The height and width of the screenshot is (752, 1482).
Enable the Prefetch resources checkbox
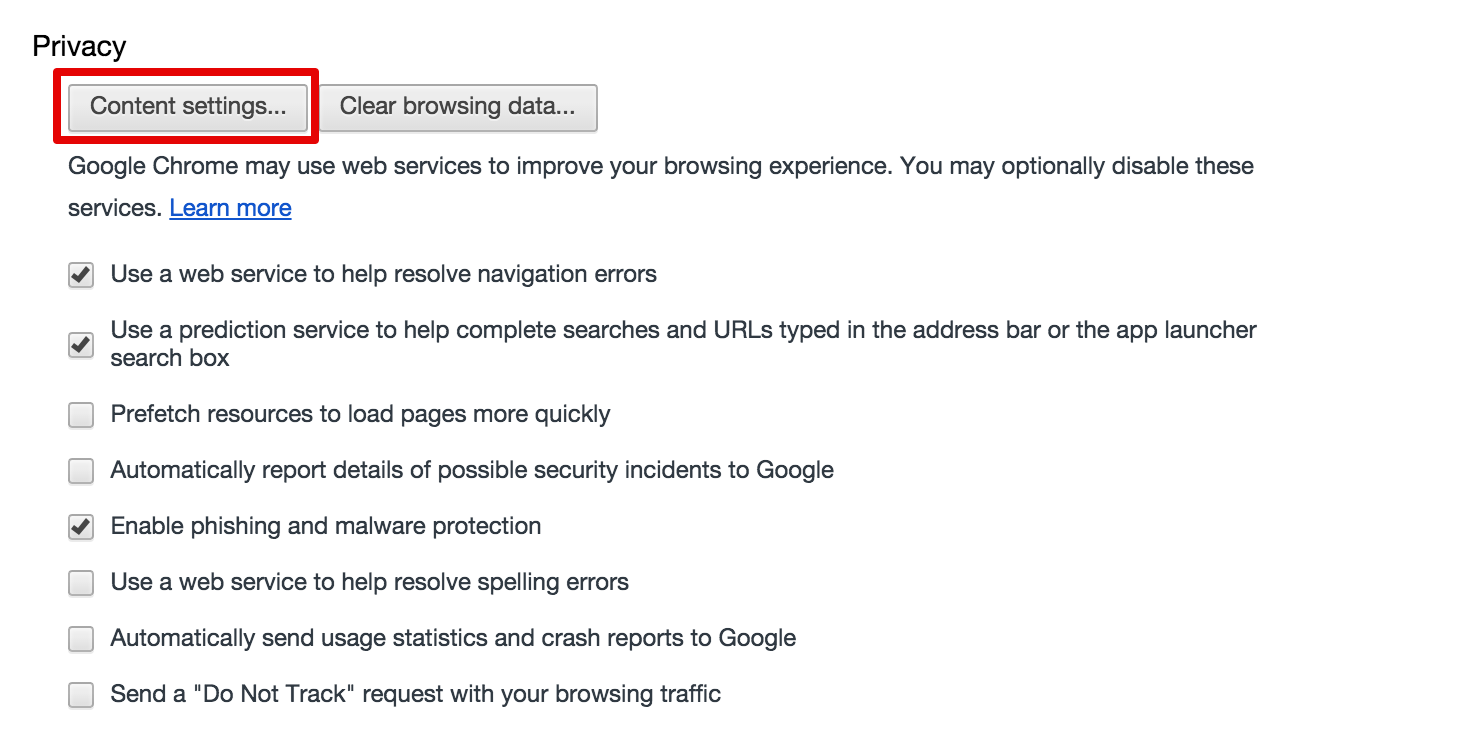click(81, 415)
